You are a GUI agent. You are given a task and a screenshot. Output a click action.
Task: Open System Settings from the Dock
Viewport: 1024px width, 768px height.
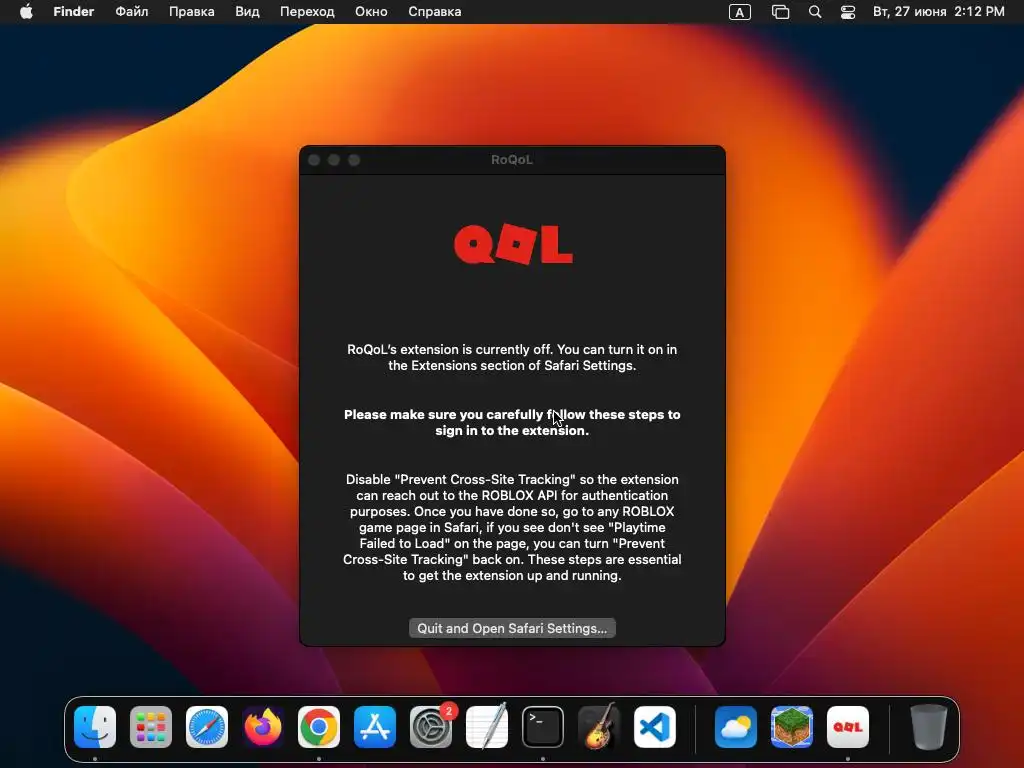(x=431, y=727)
